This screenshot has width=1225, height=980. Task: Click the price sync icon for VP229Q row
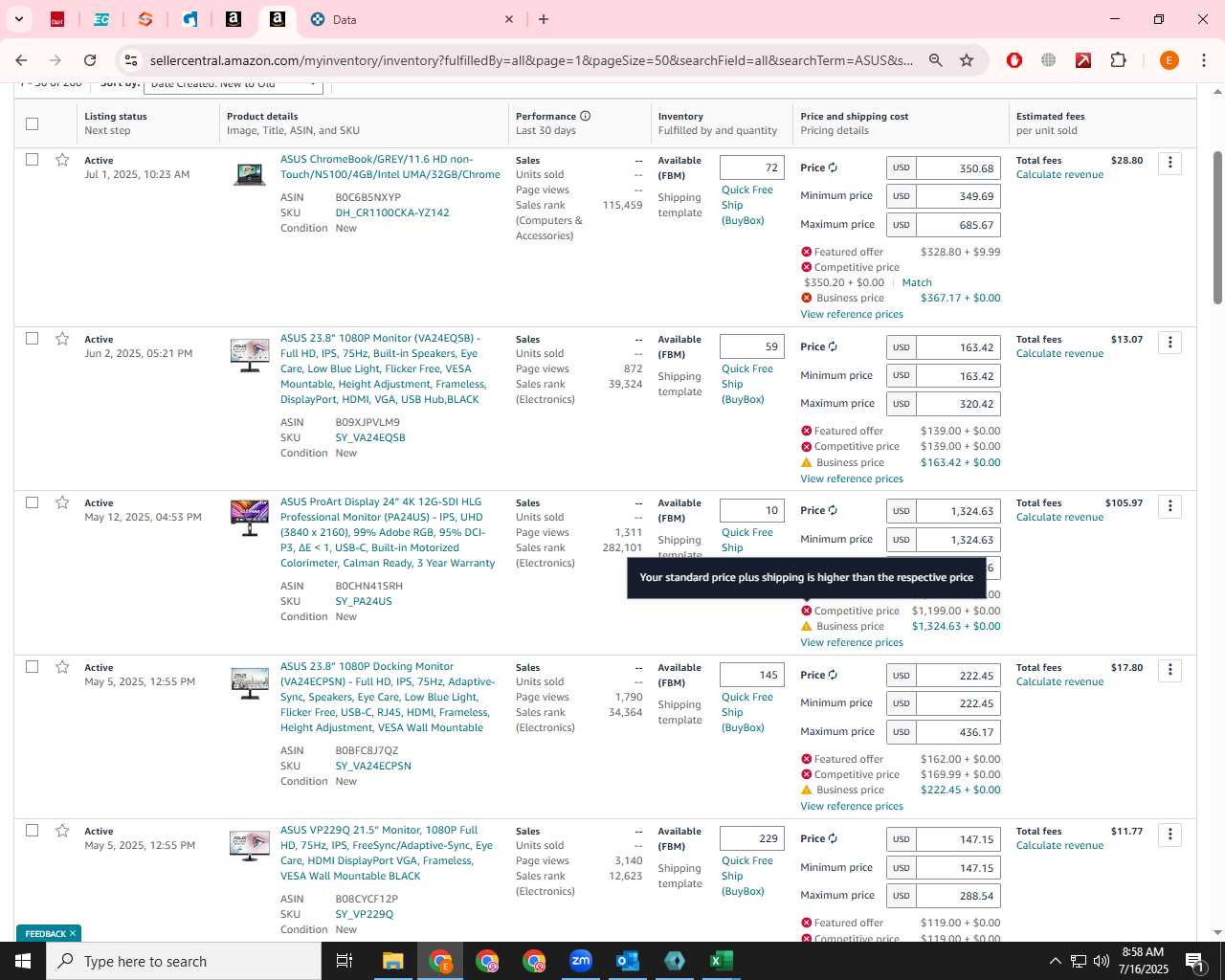tap(833, 838)
